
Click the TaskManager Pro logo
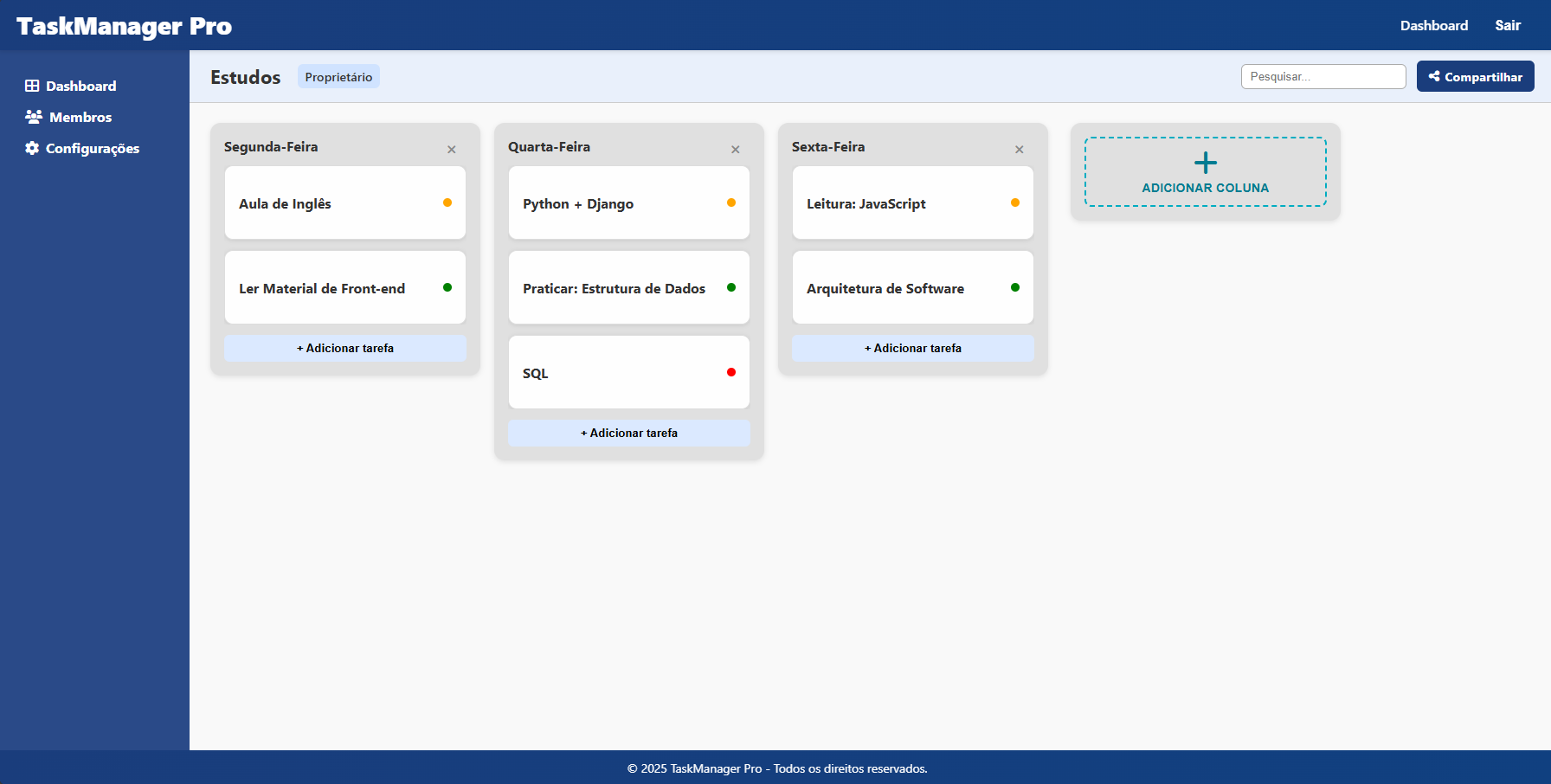pyautogui.click(x=124, y=26)
